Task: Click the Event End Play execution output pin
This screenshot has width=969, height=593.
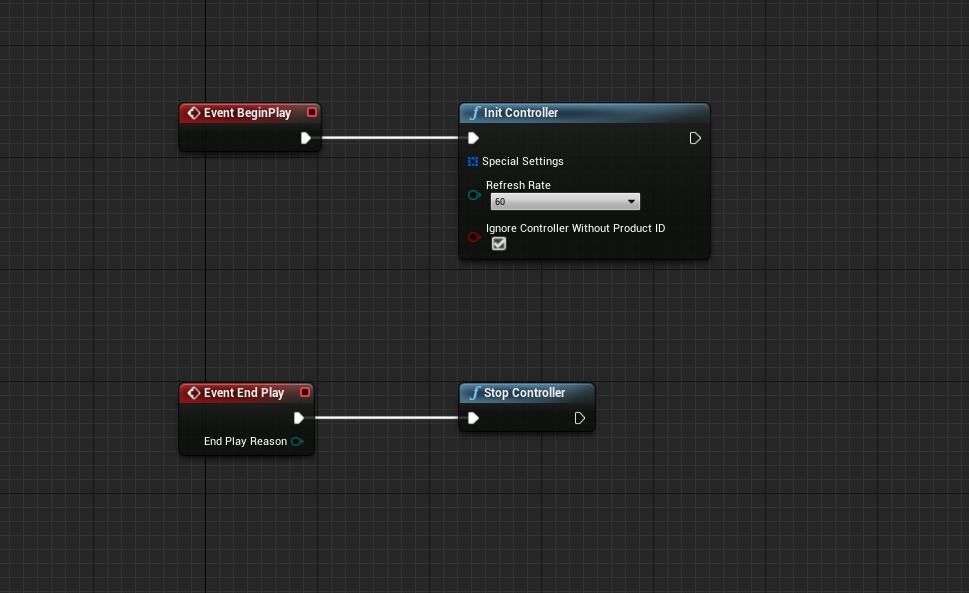Action: tap(299, 418)
